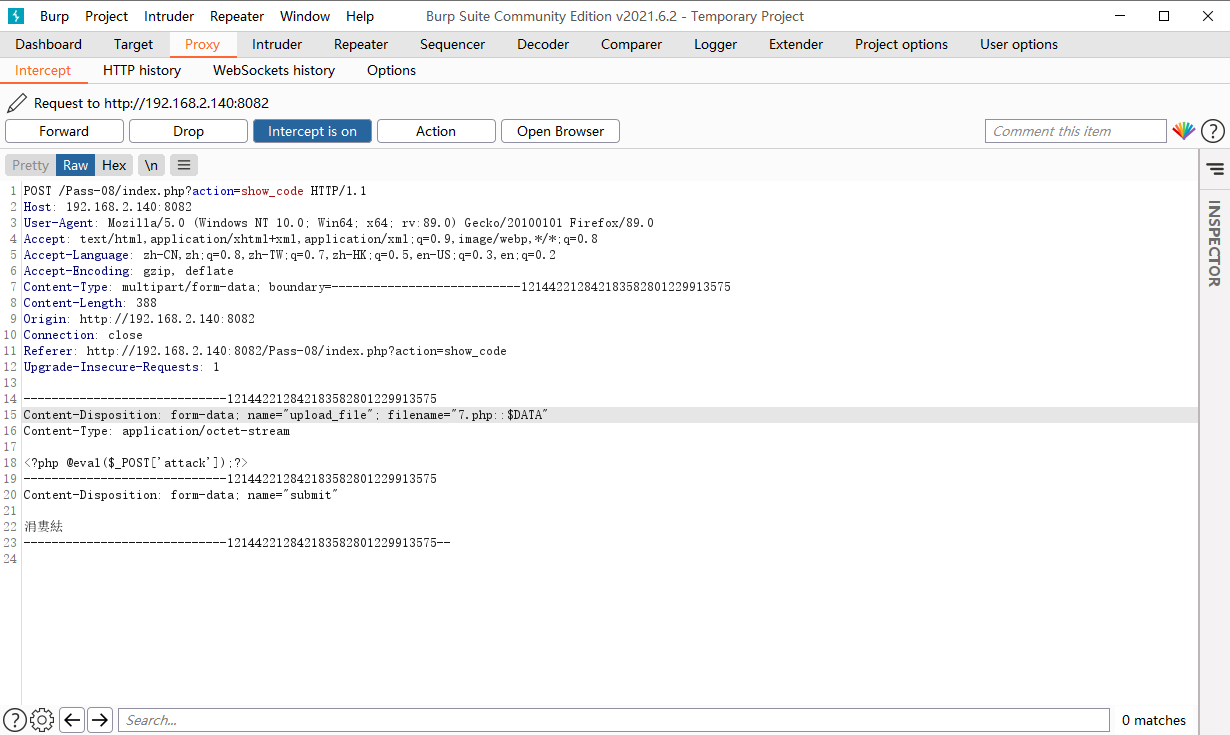Switch to Repeater tab
1230x735 pixels.
tap(361, 44)
